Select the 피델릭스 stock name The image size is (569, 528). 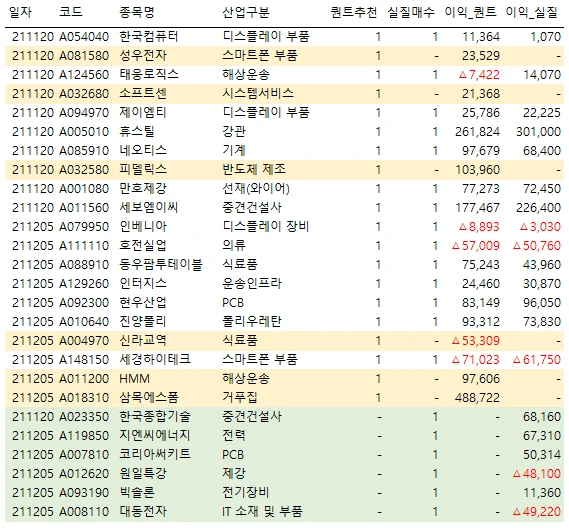143,169
